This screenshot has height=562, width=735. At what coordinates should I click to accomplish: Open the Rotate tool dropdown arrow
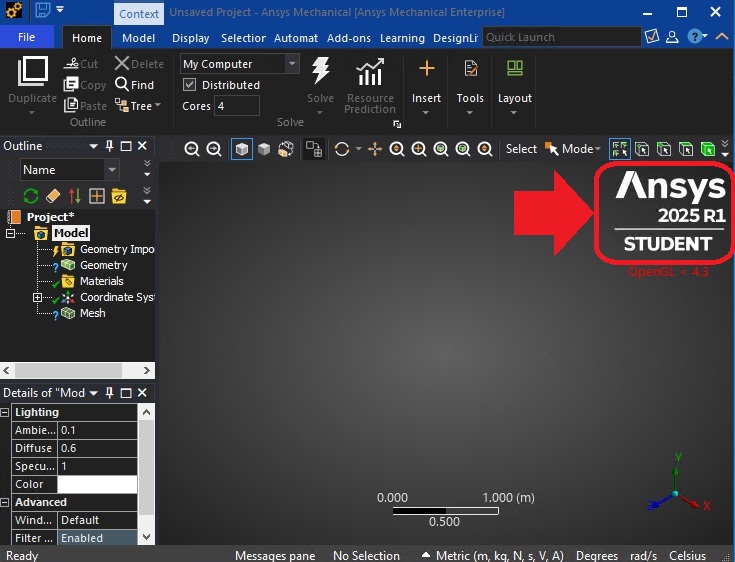[x=359, y=149]
